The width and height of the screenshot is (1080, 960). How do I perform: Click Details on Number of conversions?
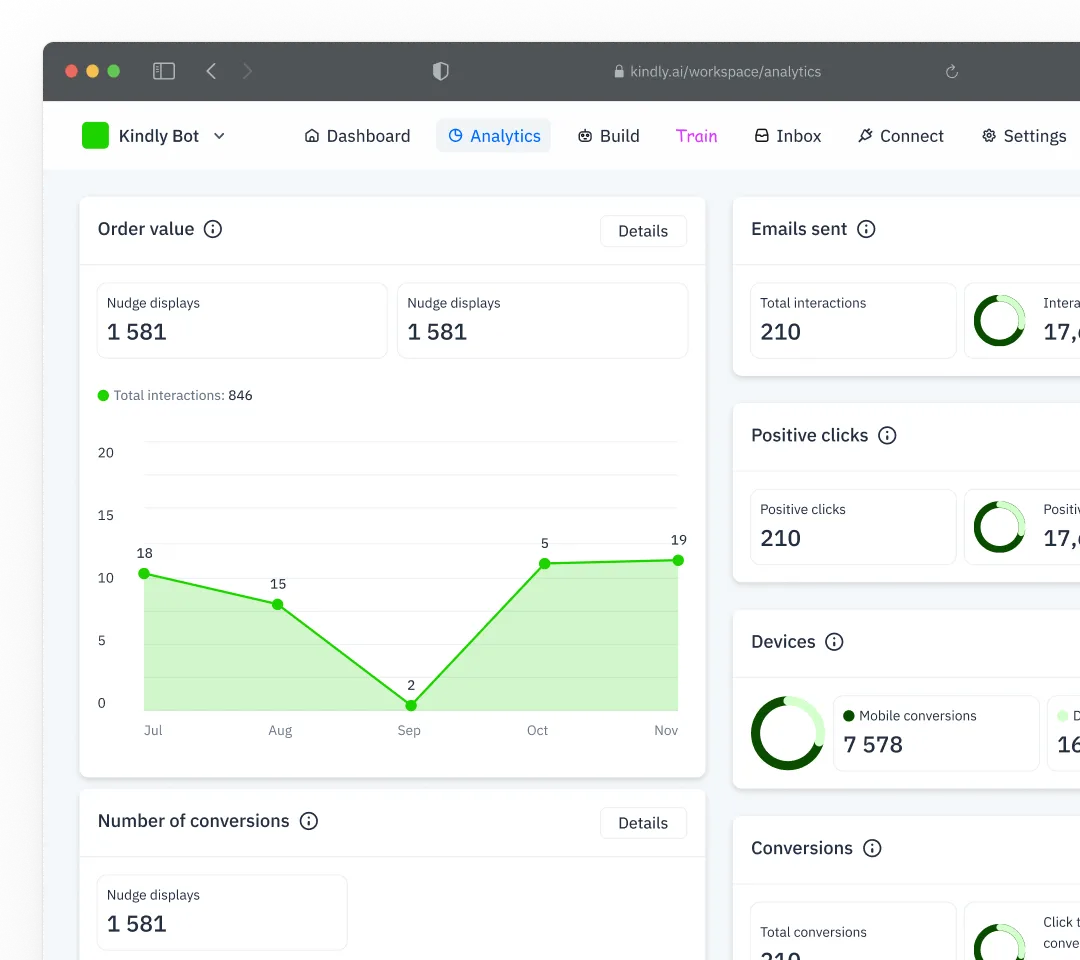(643, 823)
